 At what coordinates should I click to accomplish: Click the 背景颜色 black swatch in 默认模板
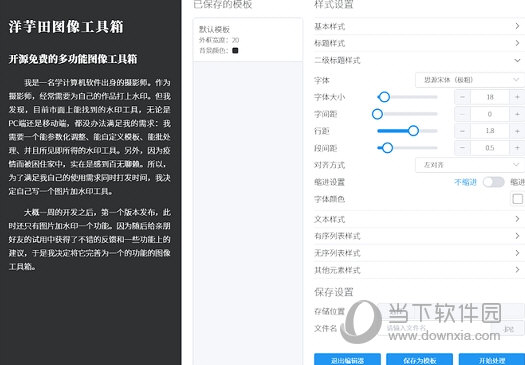[x=235, y=51]
